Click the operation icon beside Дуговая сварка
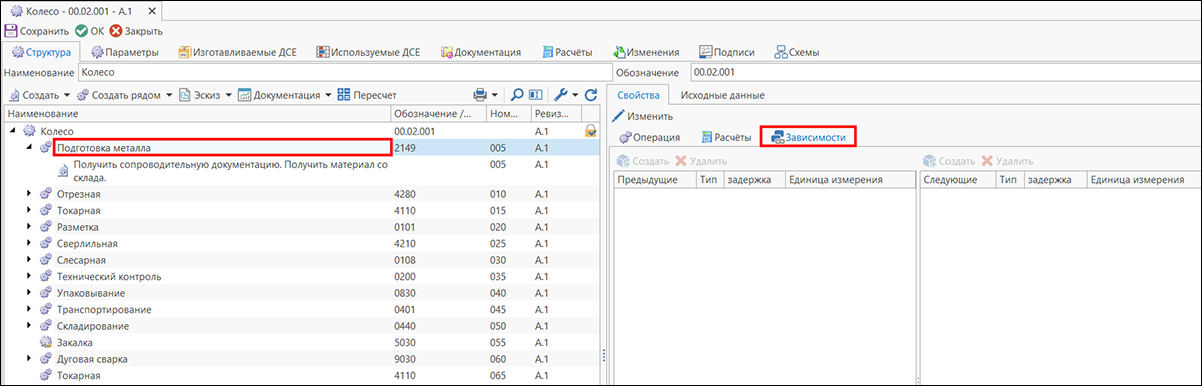 pos(45,358)
